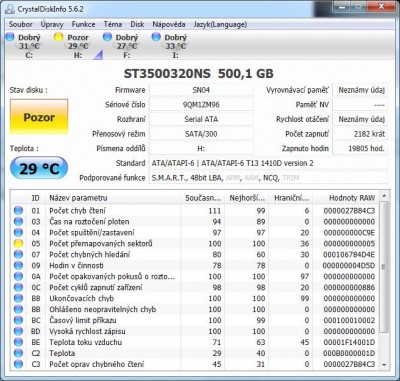Click the CrystalDiskInfo title bar icon

[x=10, y=9]
